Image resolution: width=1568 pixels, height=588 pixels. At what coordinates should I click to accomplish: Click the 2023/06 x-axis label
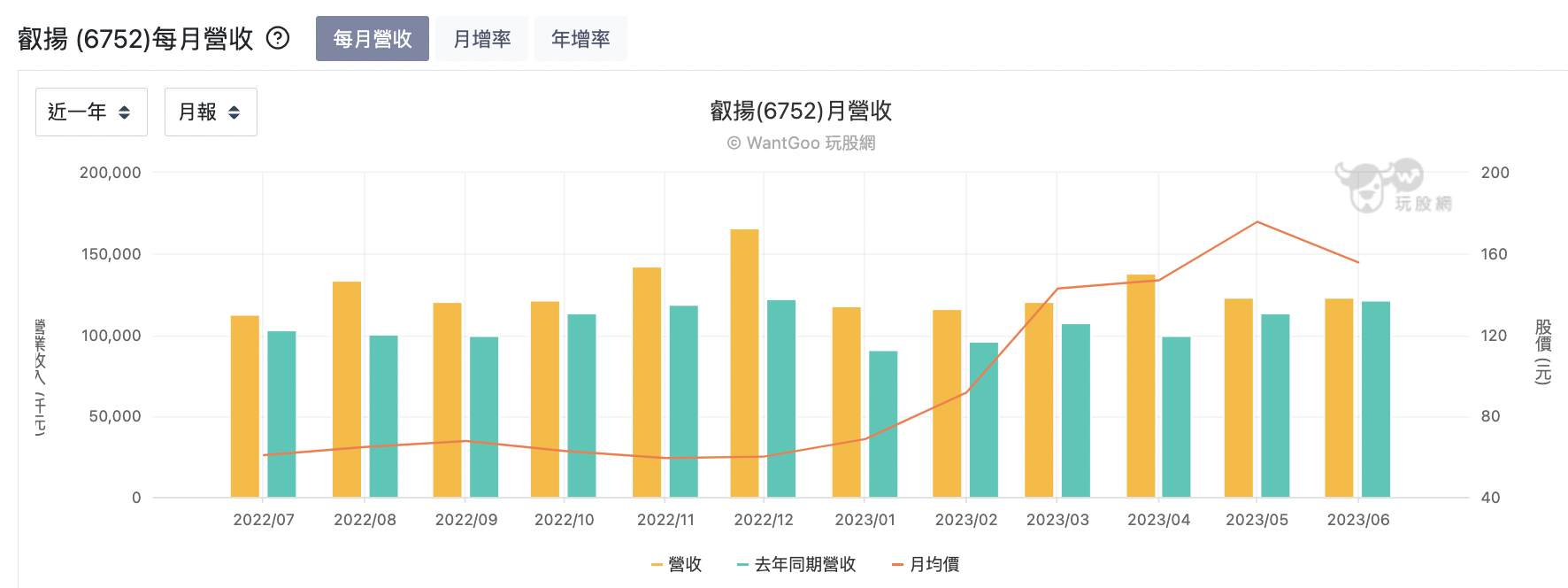[1358, 520]
